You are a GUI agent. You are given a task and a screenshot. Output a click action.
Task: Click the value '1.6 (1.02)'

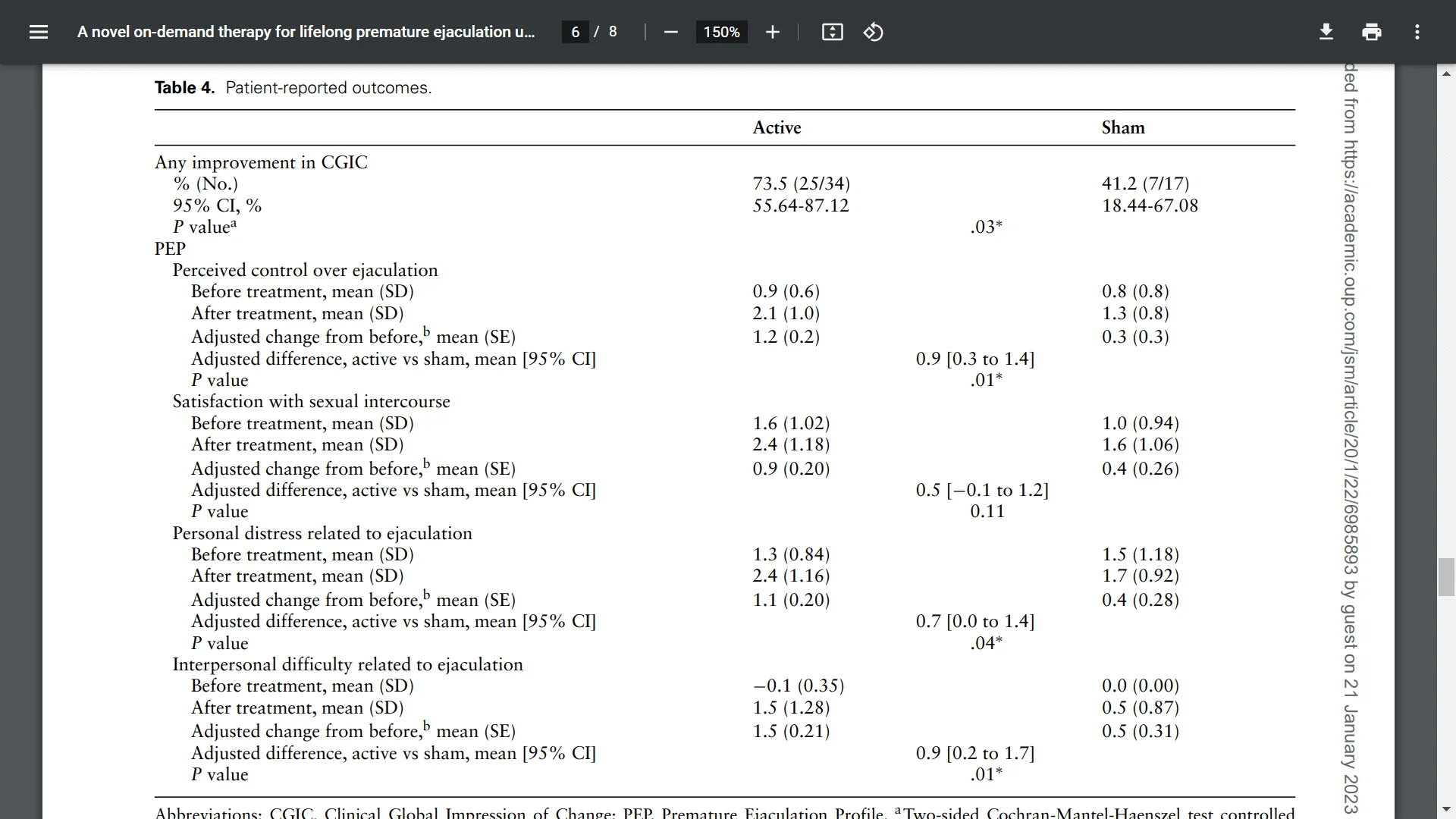point(791,423)
